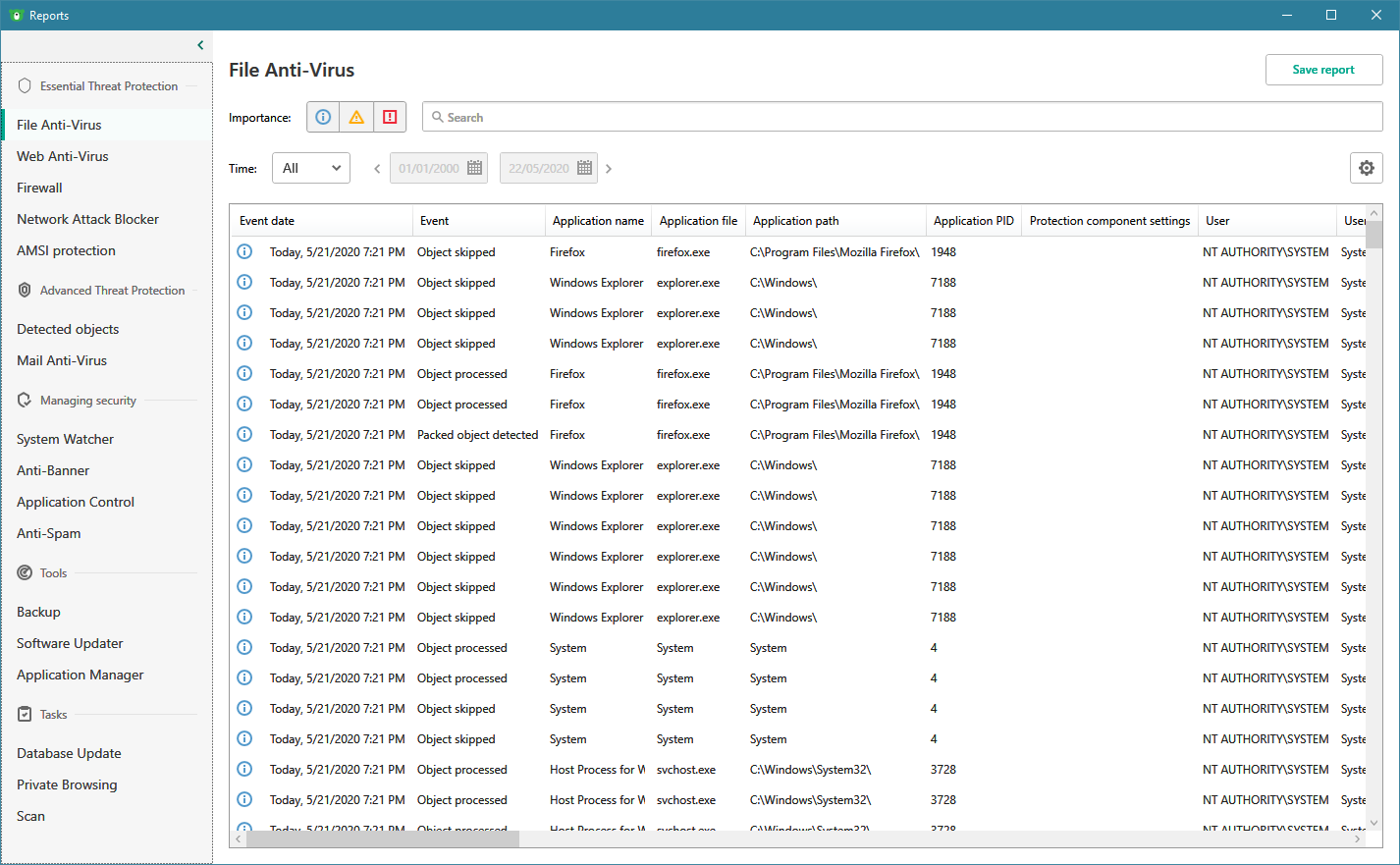The image size is (1400, 865).
Task: Go to next time period arrow
Action: 609,169
